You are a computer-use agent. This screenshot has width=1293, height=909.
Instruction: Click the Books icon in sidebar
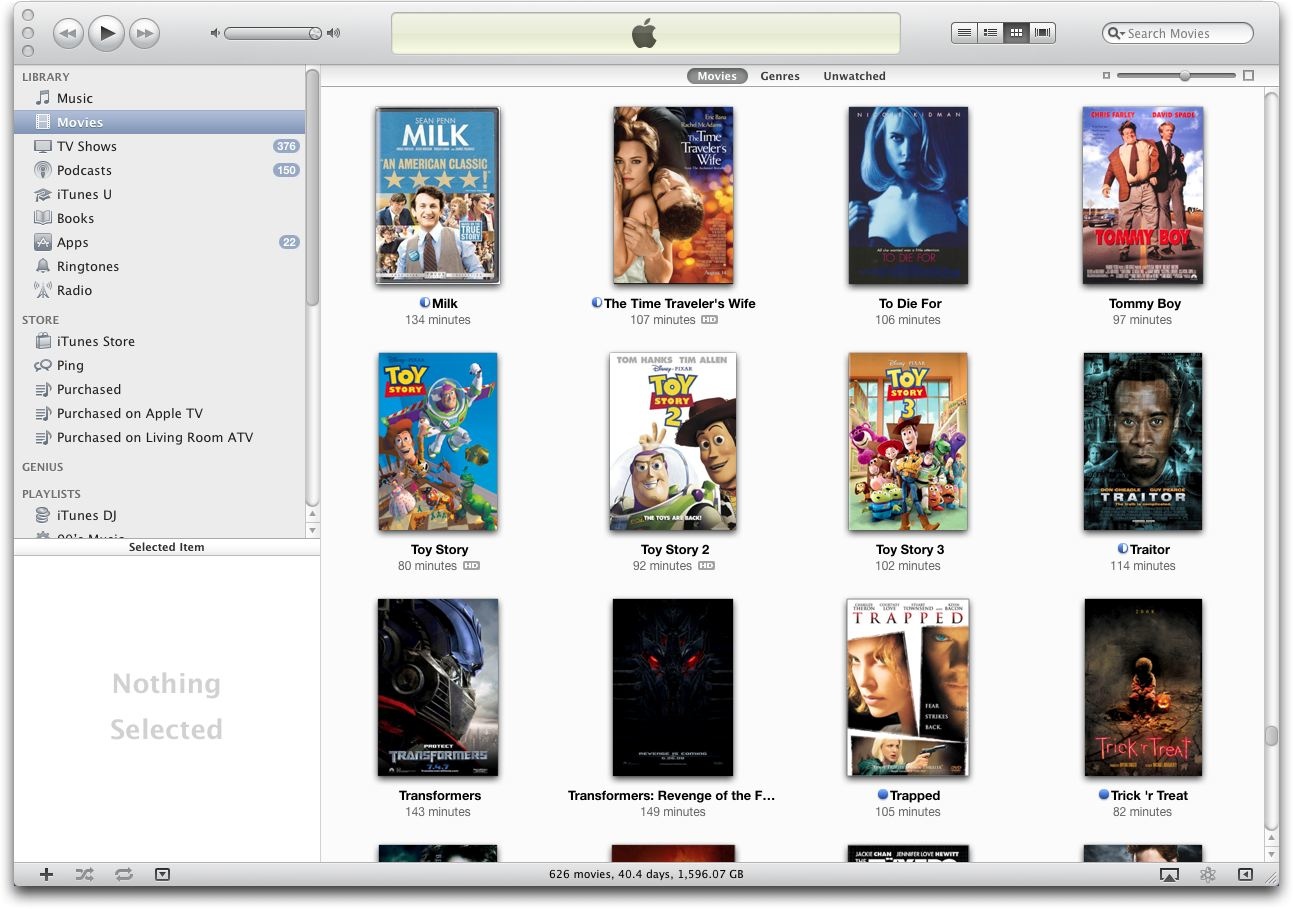coord(43,218)
